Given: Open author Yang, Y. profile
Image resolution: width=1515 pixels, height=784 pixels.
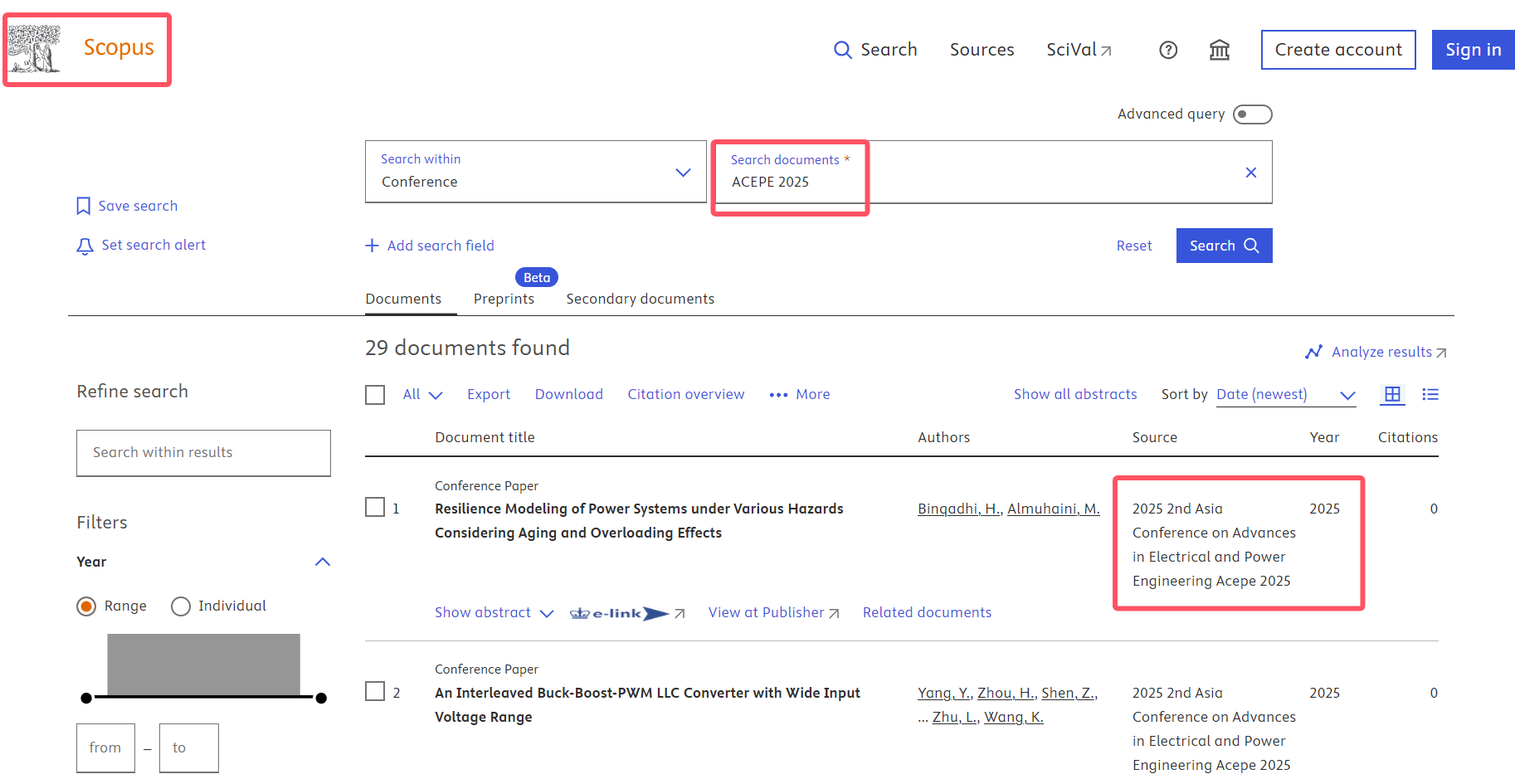Looking at the screenshot, I should click(944, 694).
